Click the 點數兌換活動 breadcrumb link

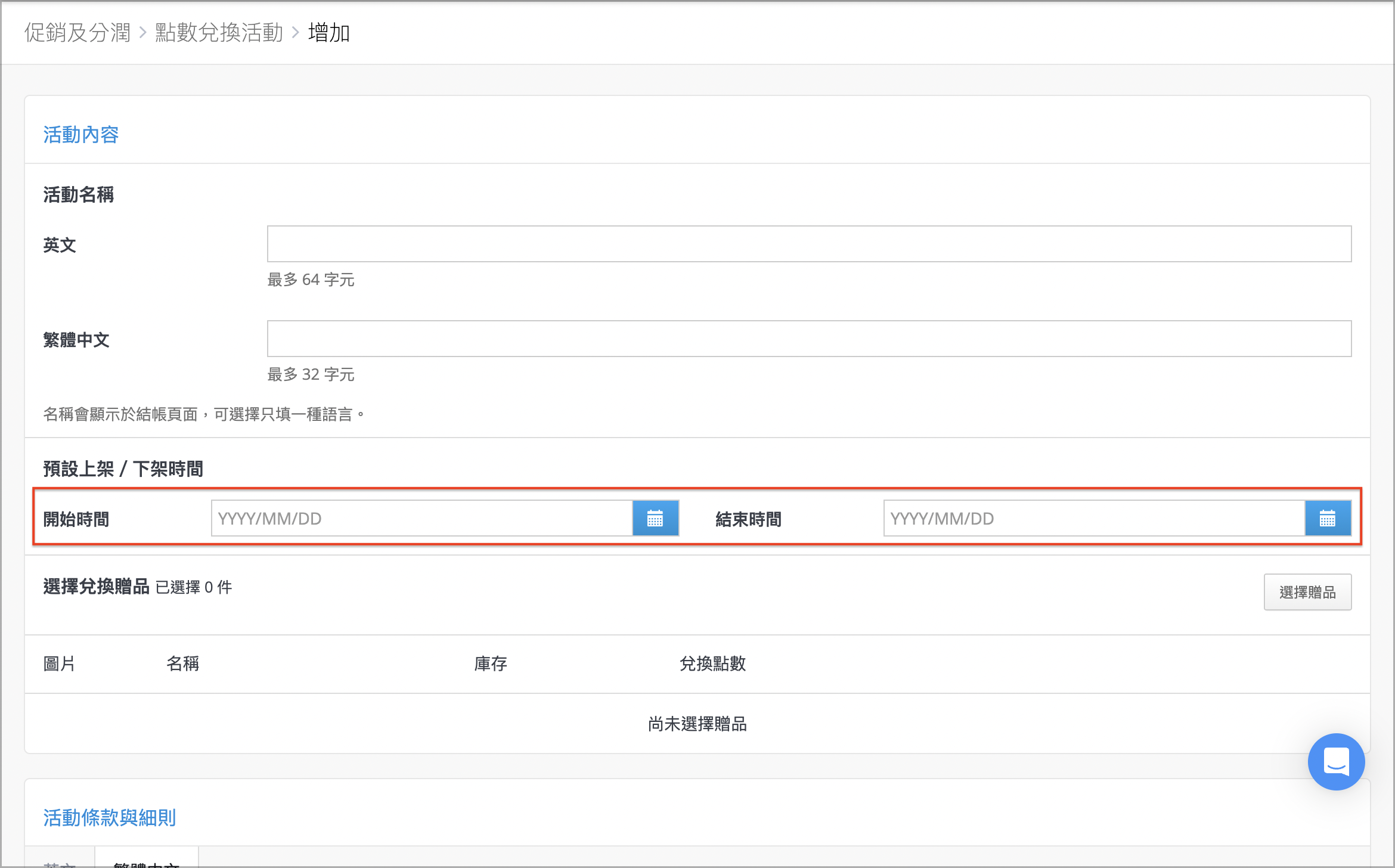[x=219, y=32]
